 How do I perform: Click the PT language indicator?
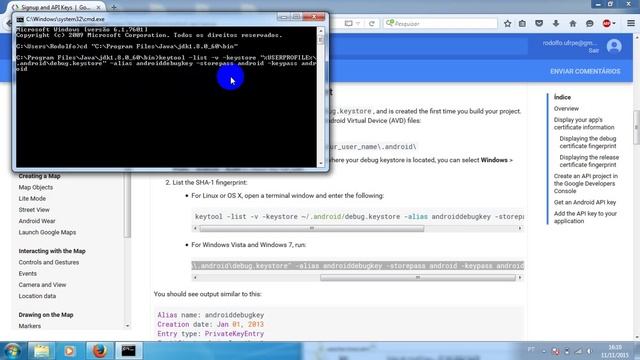(531, 349)
